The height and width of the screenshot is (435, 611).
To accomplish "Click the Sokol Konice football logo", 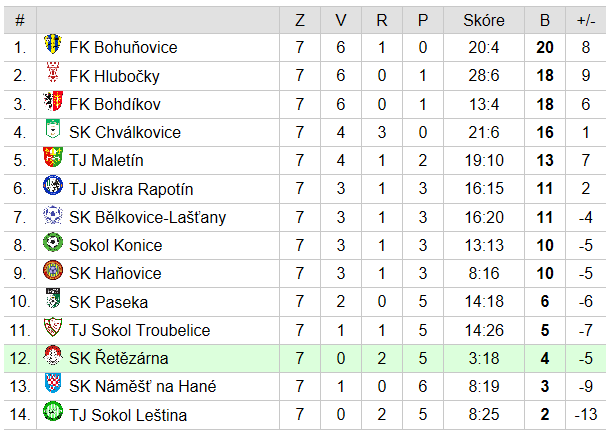I will [x=53, y=242].
